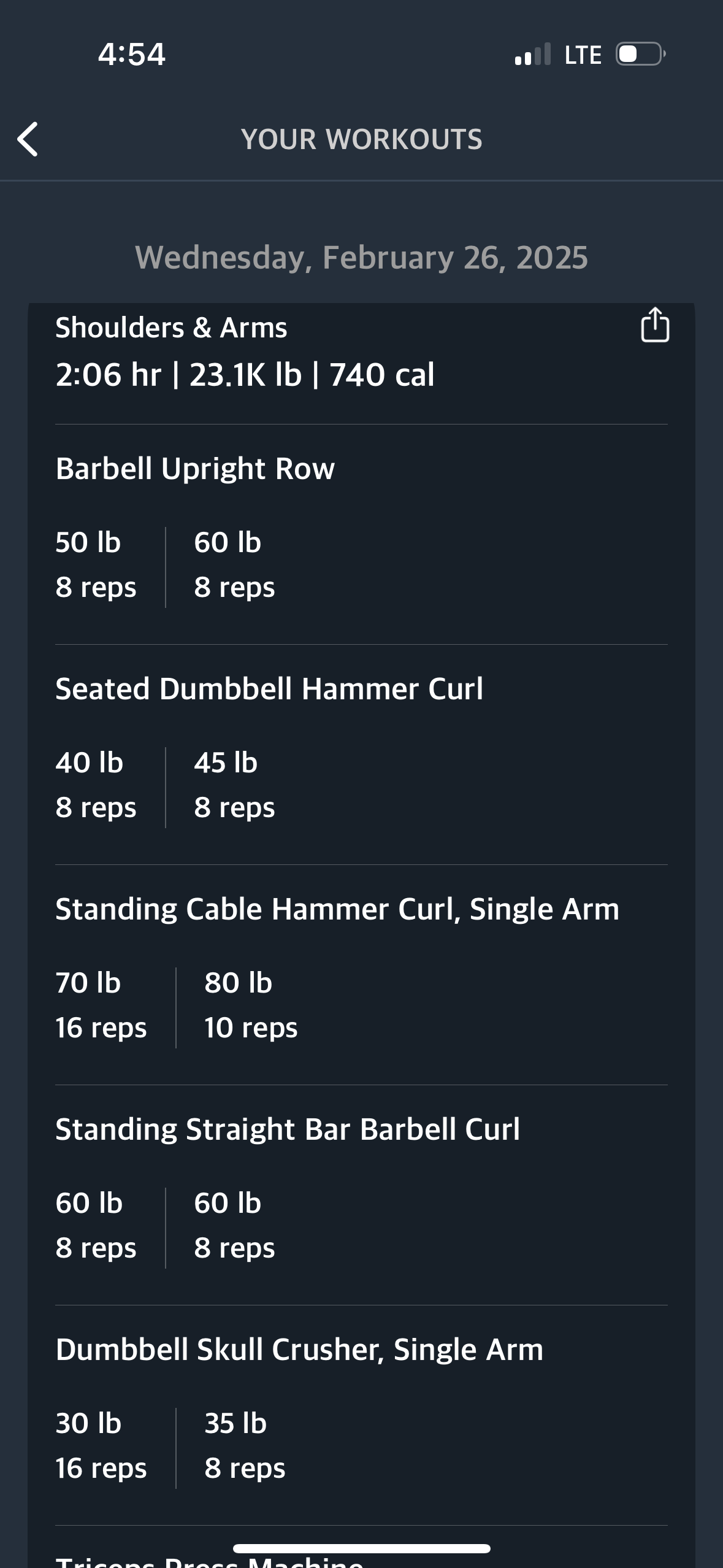Viewport: 723px width, 1568px height.
Task: Open the Seated Dumbbell Hammer Curl exercise
Action: (x=269, y=688)
